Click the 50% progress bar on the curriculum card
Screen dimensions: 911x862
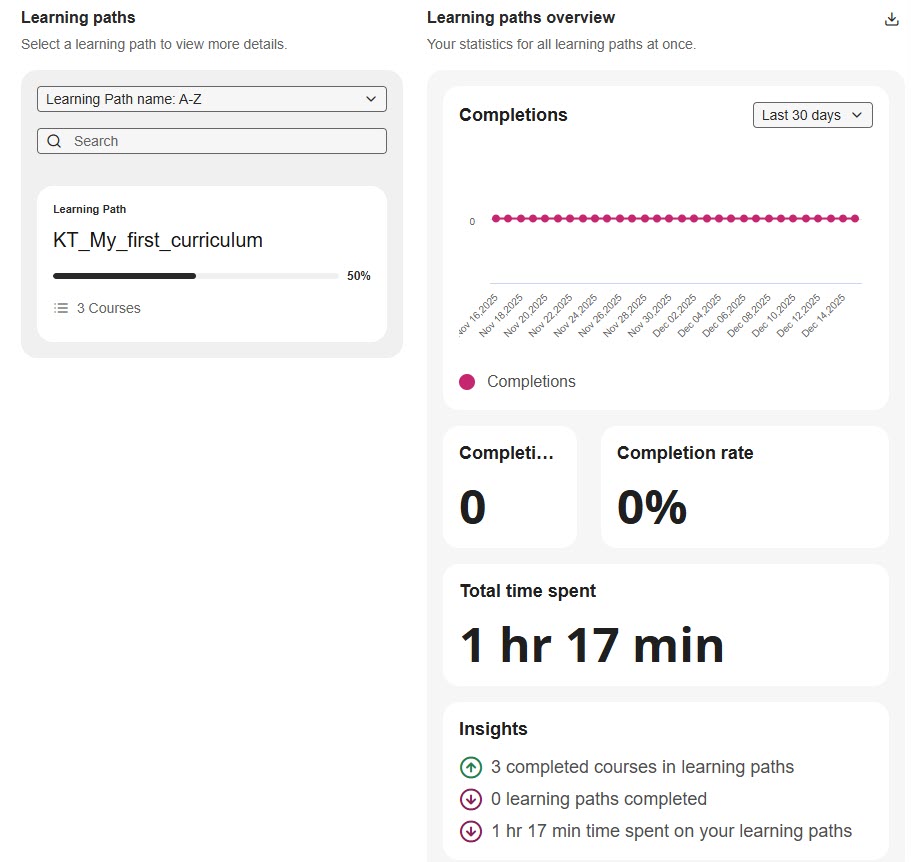point(195,276)
